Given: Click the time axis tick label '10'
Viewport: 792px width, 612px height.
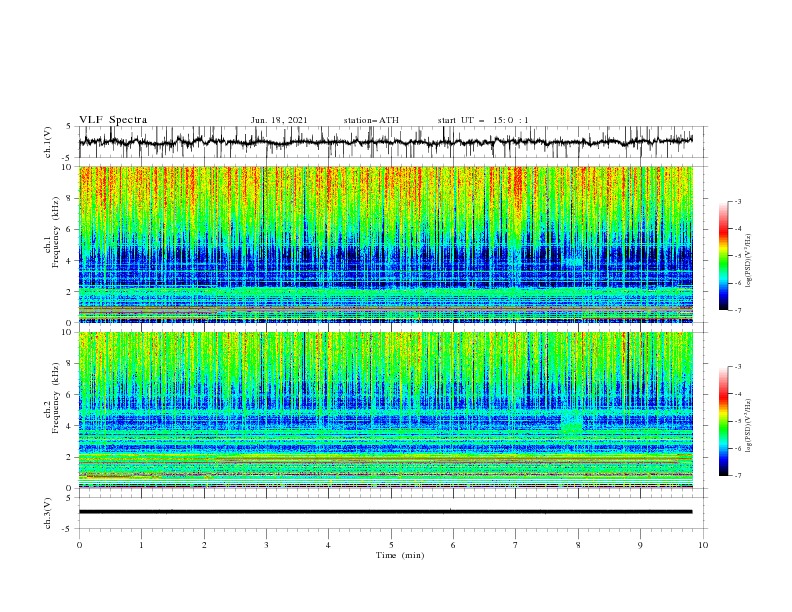Looking at the screenshot, I should point(703,545).
